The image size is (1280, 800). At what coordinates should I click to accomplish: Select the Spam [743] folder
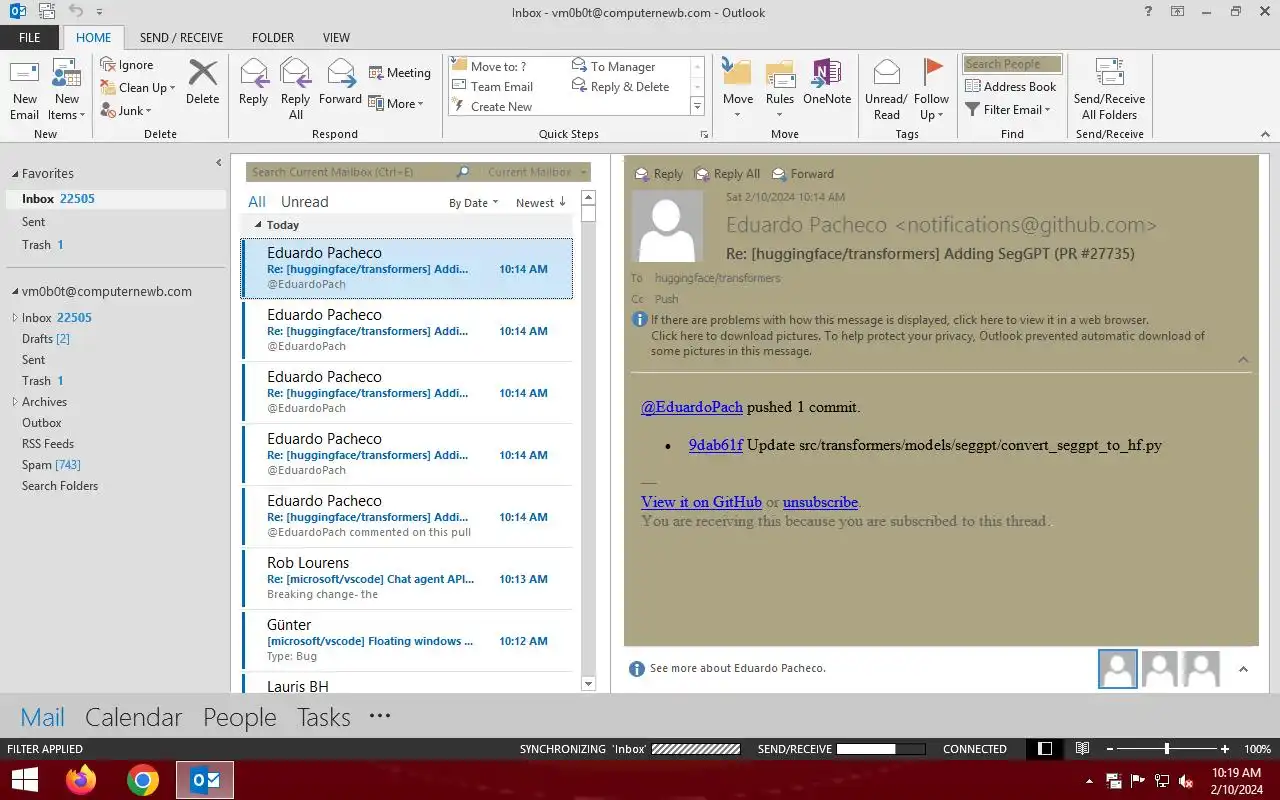pos(51,465)
